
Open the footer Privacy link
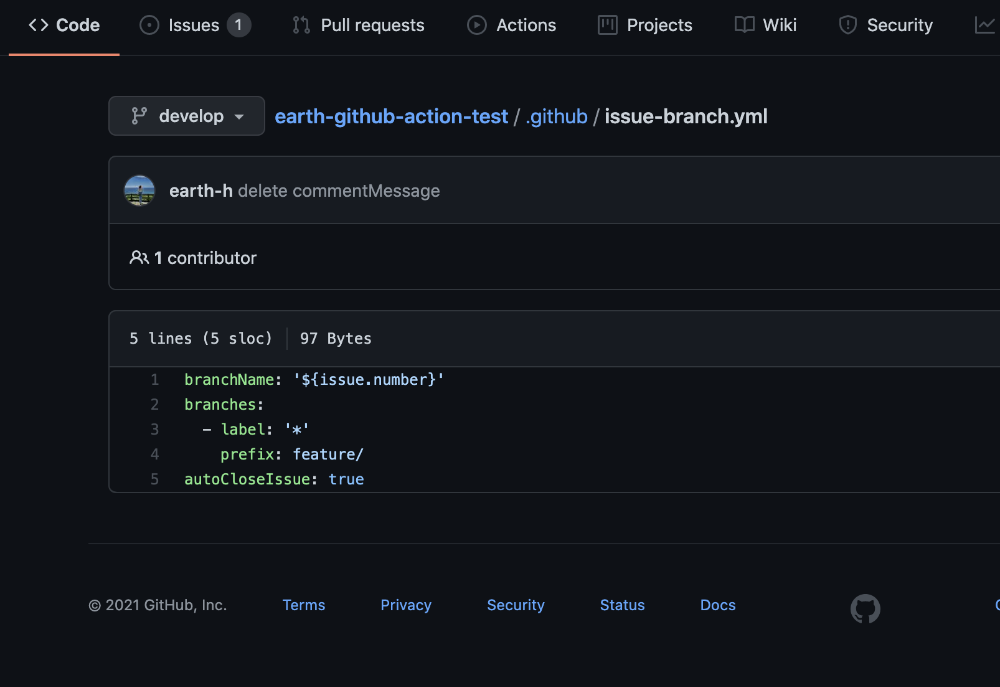406,605
